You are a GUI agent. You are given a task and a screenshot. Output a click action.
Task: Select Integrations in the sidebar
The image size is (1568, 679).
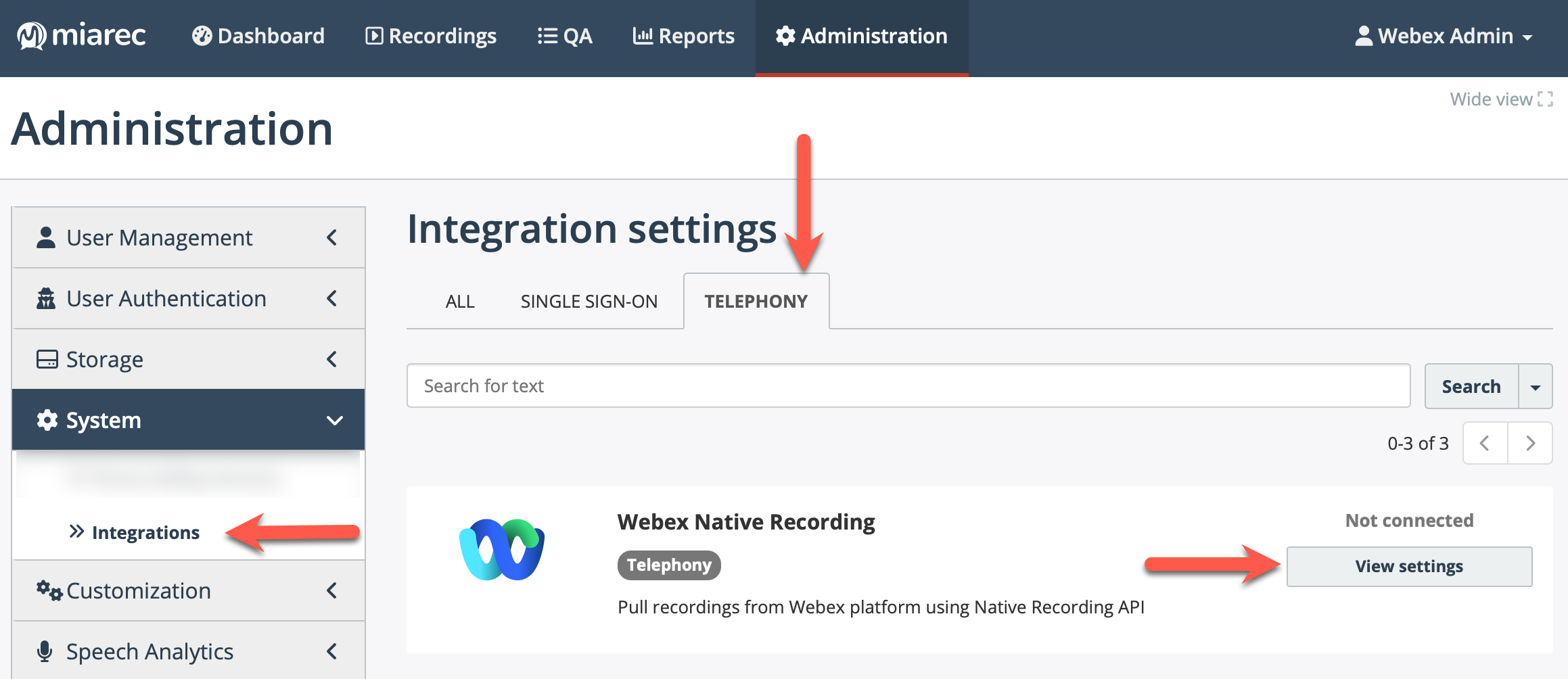click(x=146, y=532)
